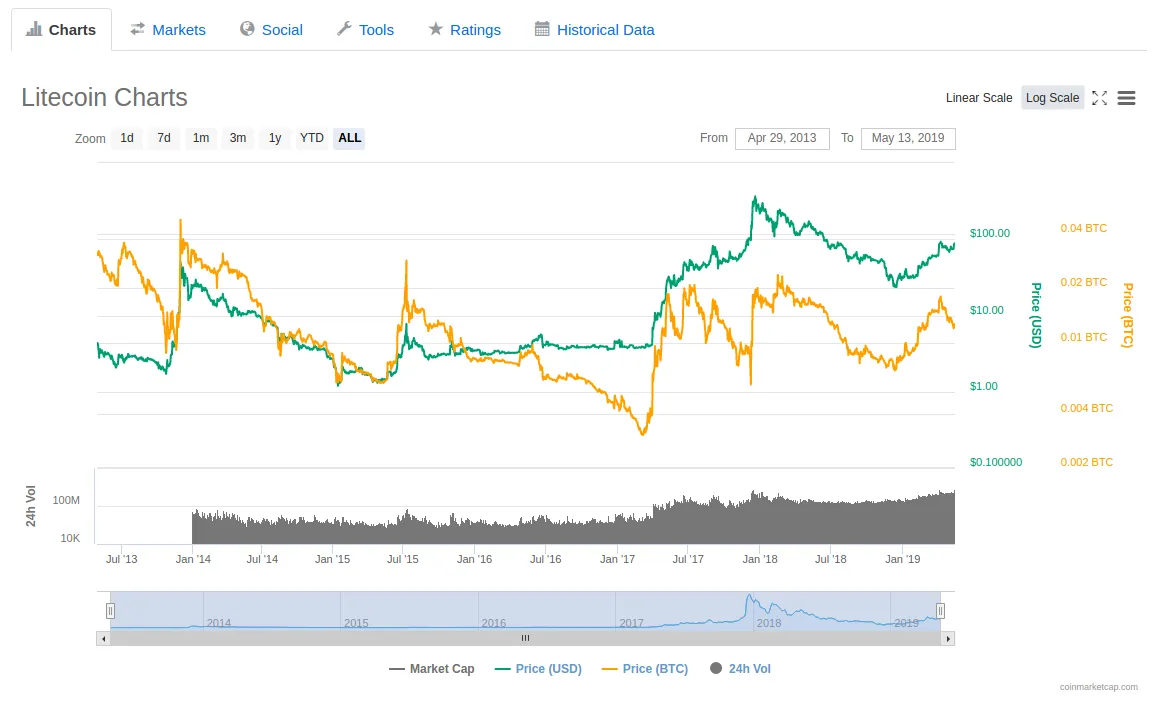
Task: Open the Social tab
Action: [x=271, y=30]
